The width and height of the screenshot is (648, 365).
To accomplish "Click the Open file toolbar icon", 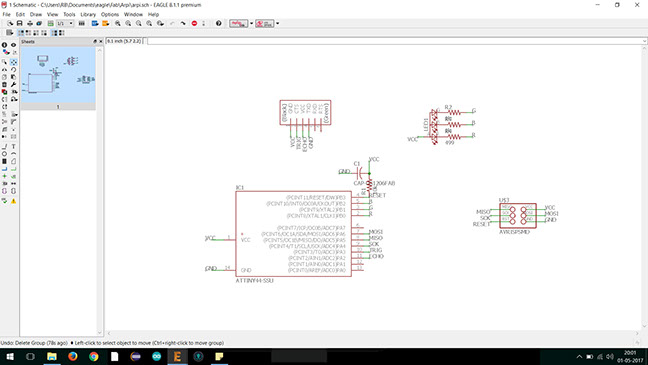I will tap(10, 24).
